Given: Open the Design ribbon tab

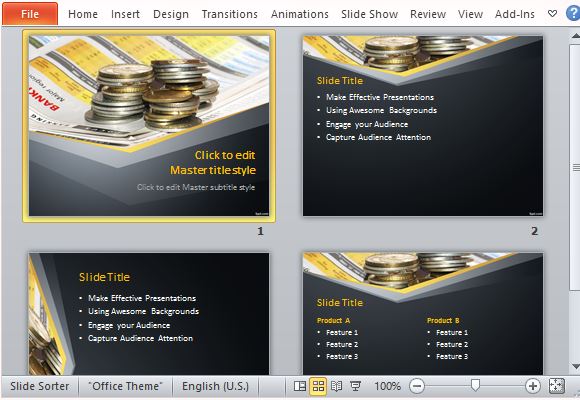Looking at the screenshot, I should point(171,14).
